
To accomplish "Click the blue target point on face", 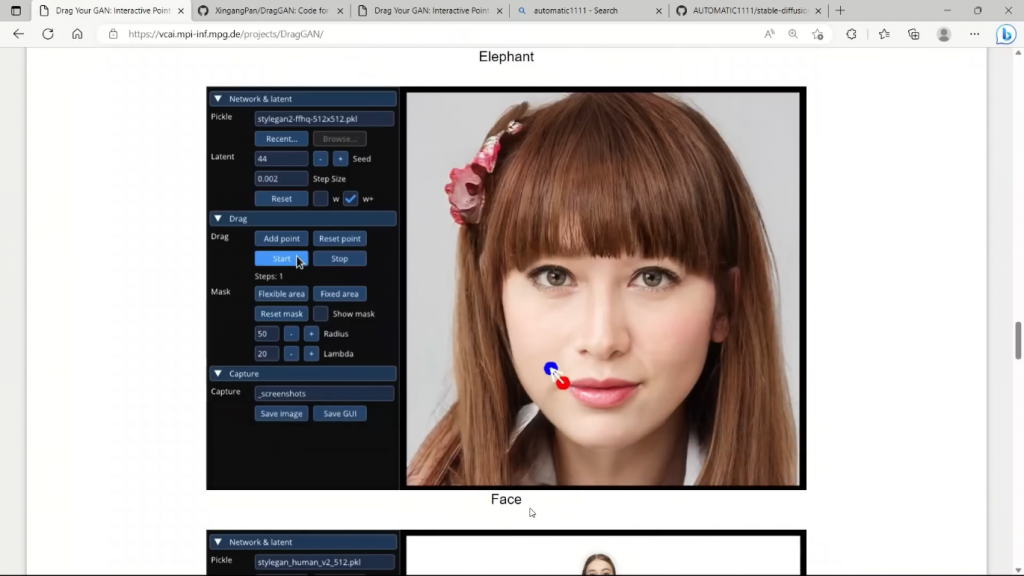I will pos(551,369).
